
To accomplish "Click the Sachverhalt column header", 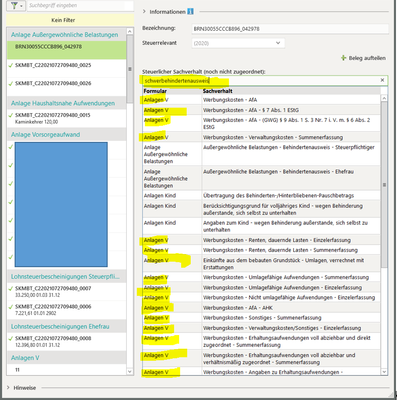I will [x=291, y=91].
